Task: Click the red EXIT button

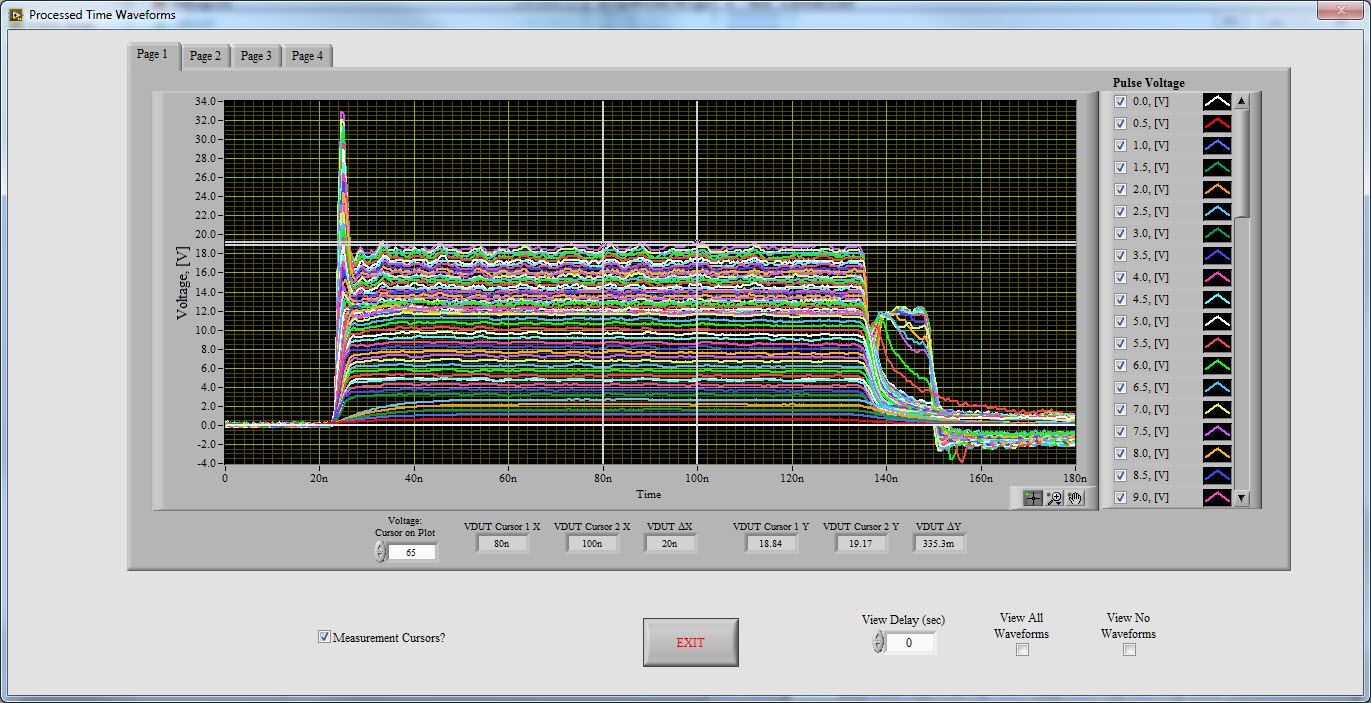Action: click(x=690, y=642)
